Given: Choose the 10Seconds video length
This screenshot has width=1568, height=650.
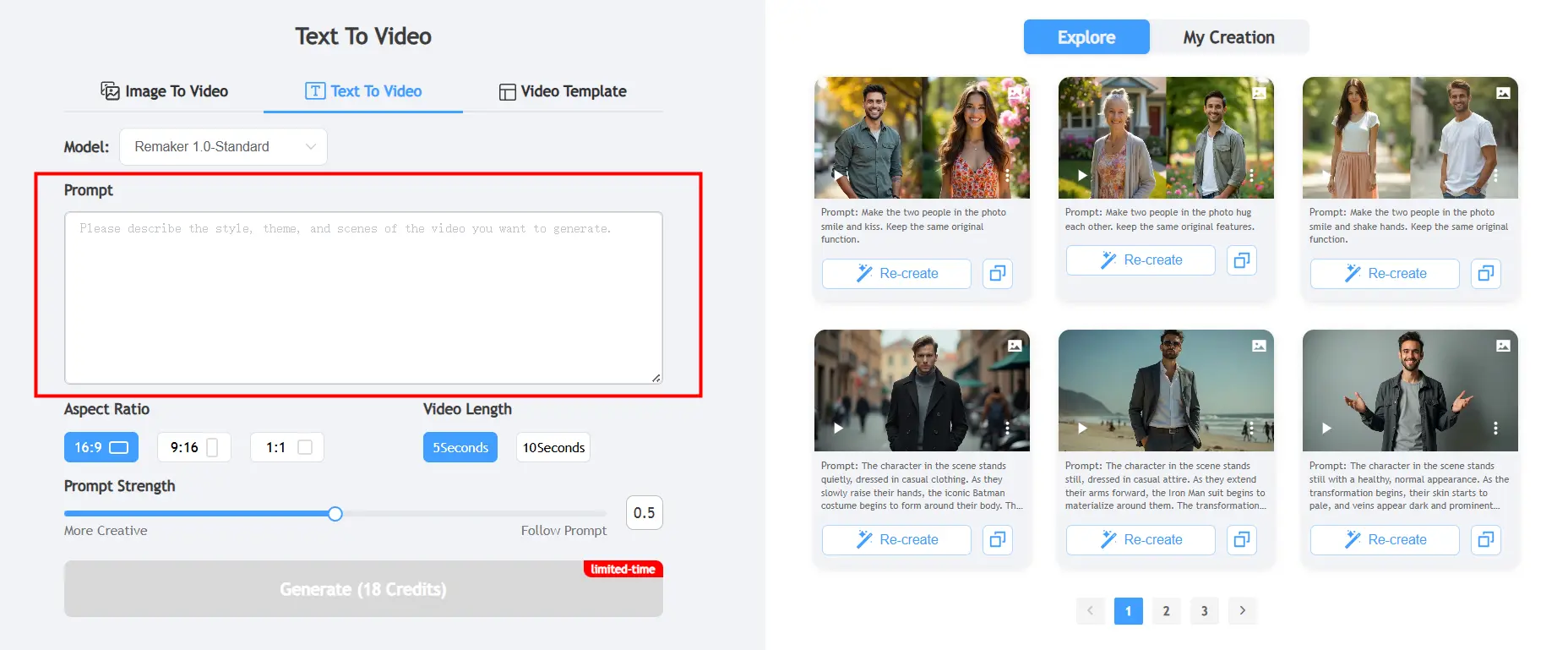Looking at the screenshot, I should (553, 447).
